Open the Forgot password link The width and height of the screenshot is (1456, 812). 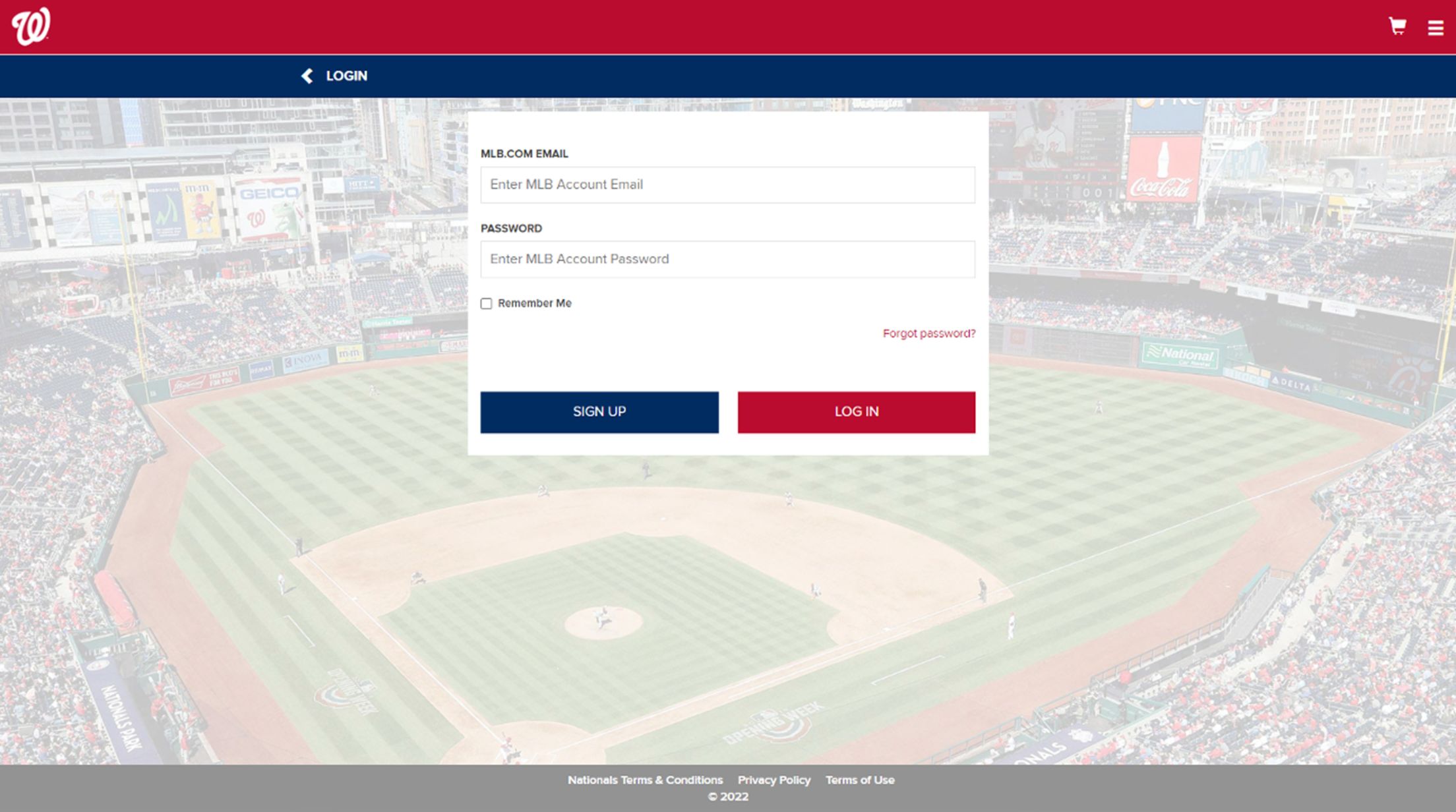[928, 333]
